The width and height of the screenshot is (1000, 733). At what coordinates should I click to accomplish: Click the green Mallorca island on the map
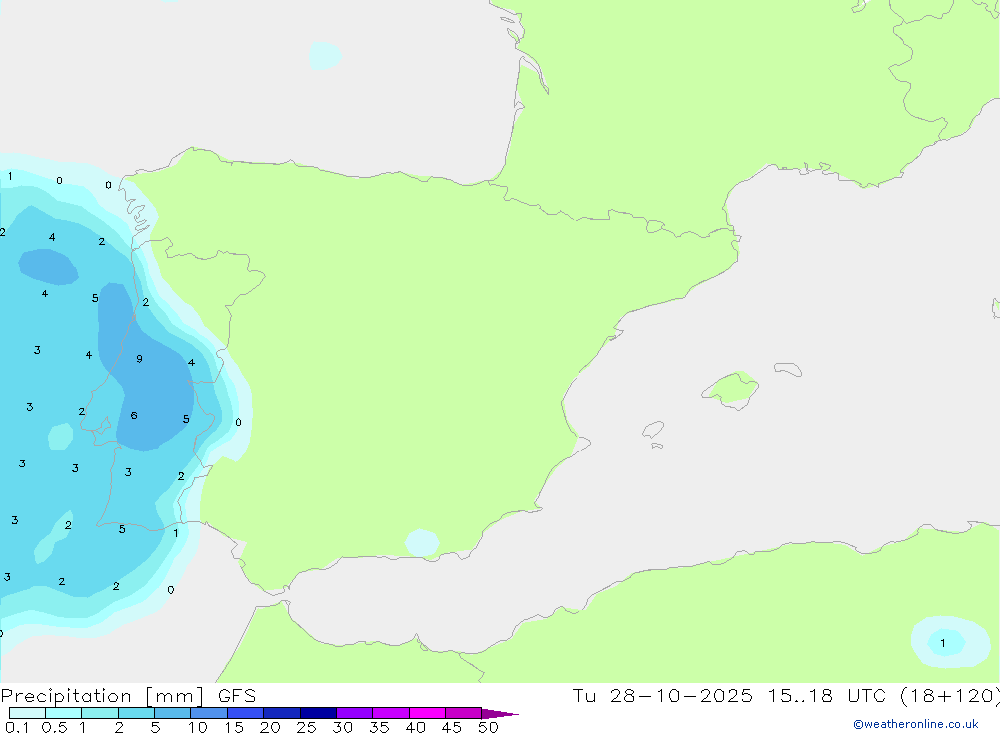pyautogui.click(x=732, y=388)
